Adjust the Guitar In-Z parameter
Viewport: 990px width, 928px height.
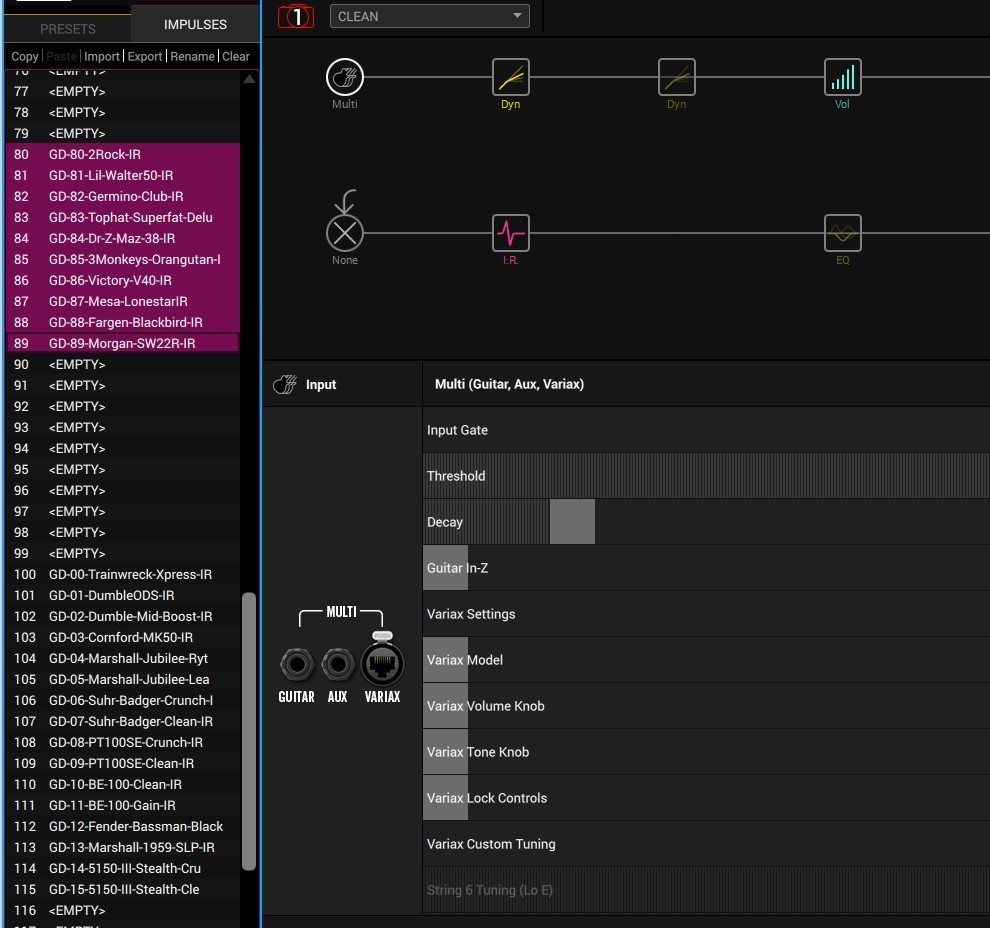706,568
